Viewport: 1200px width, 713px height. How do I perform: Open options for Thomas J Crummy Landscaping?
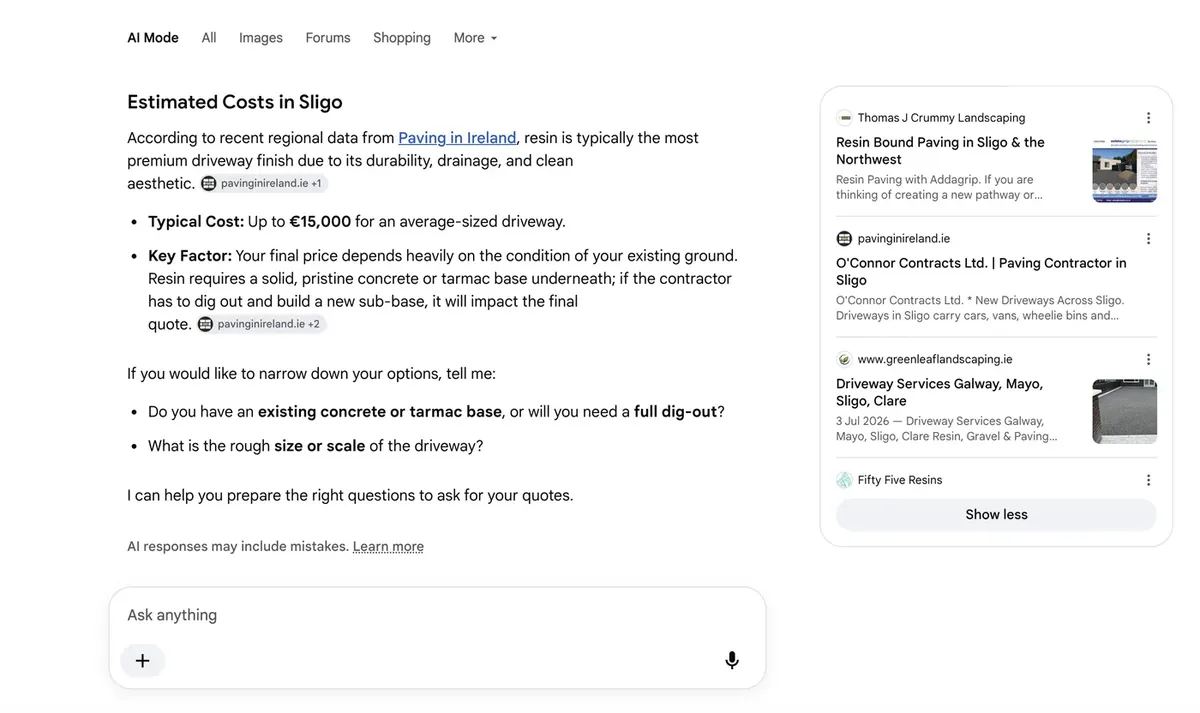coord(1148,118)
